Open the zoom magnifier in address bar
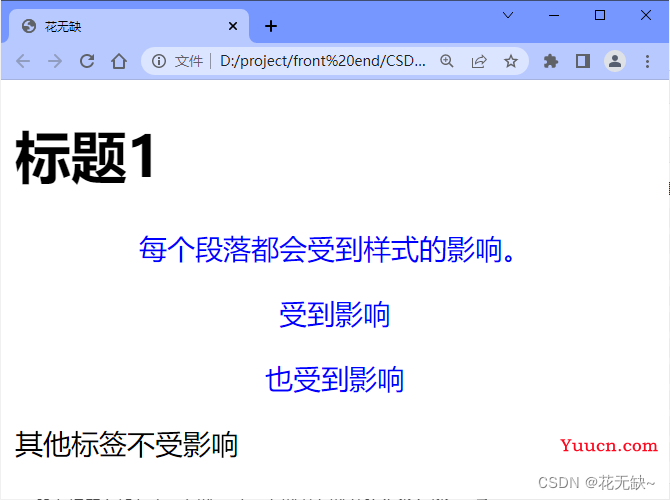This screenshot has width=670, height=500. [447, 61]
